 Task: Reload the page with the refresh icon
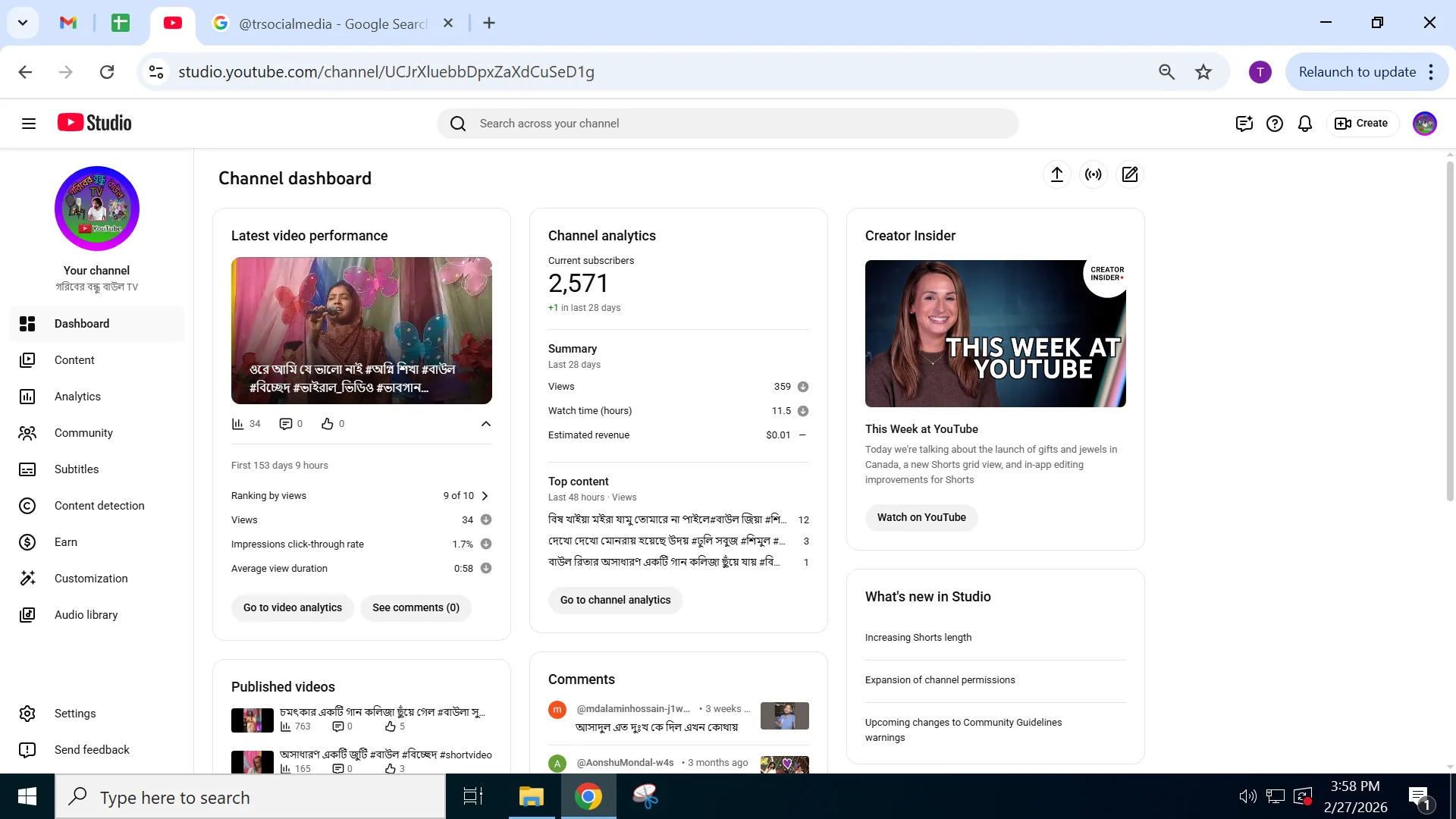click(x=107, y=72)
